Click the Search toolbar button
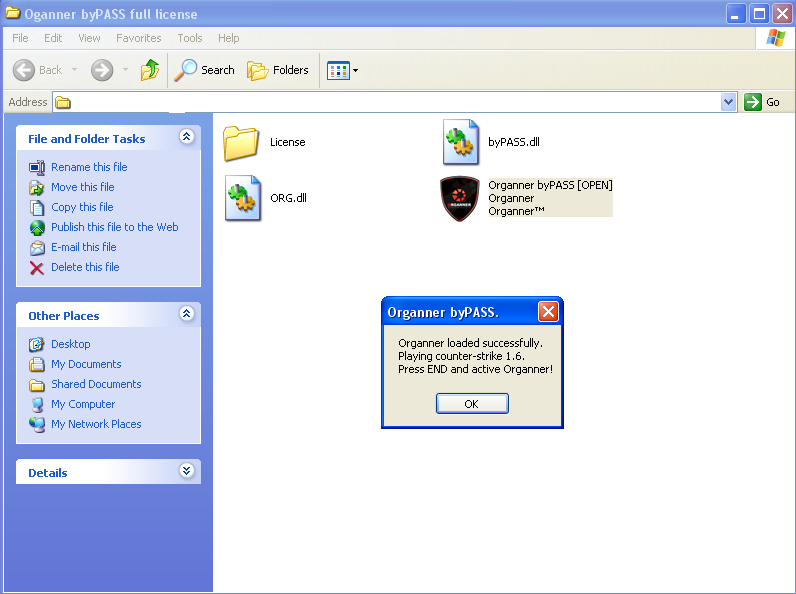The height and width of the screenshot is (594, 796). point(205,70)
